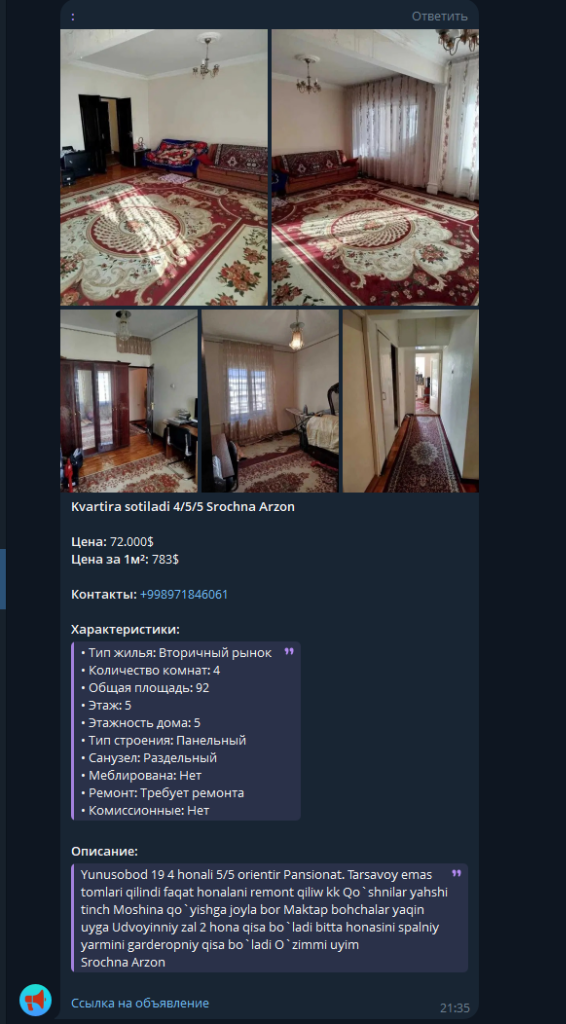Open photo of wardrobe with mirrors
The width and height of the screenshot is (566, 1024).
129,401
